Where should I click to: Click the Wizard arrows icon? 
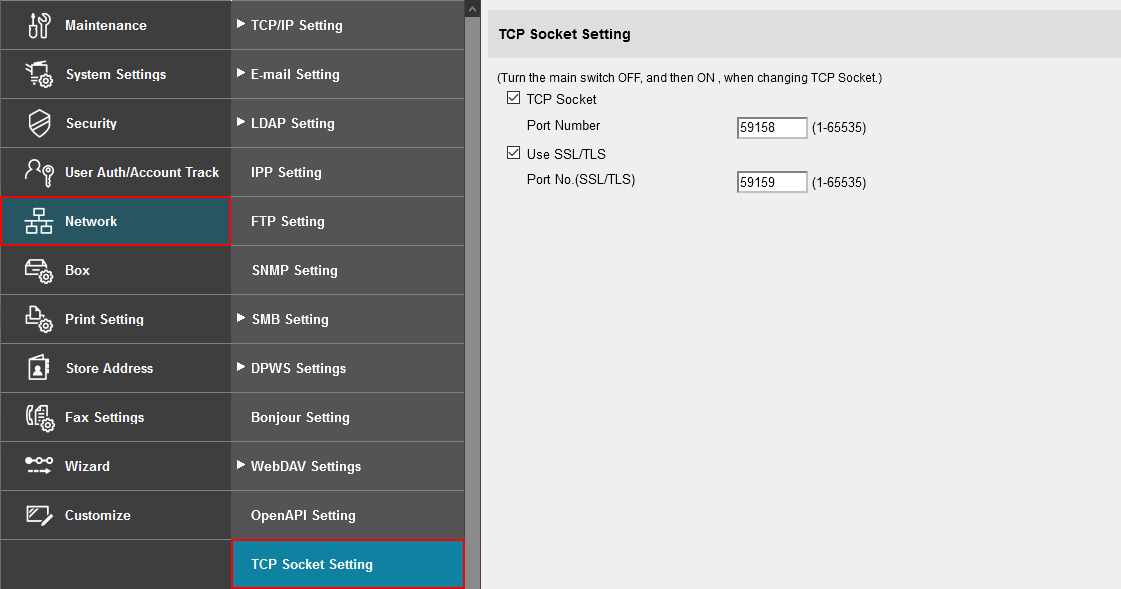pyautogui.click(x=39, y=466)
